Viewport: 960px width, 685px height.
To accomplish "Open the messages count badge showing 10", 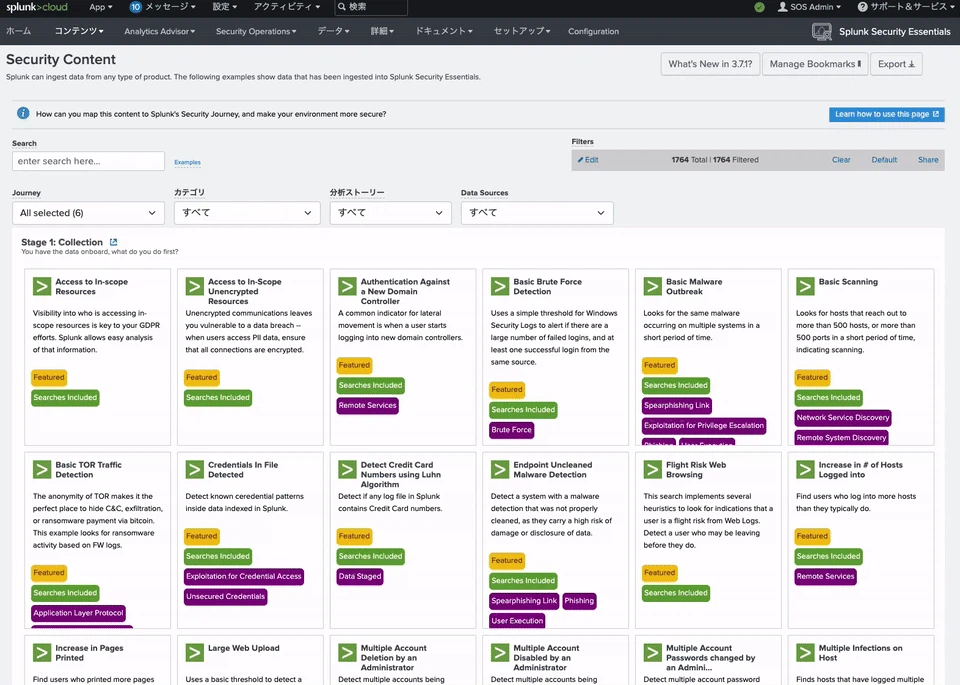I will 135,7.
